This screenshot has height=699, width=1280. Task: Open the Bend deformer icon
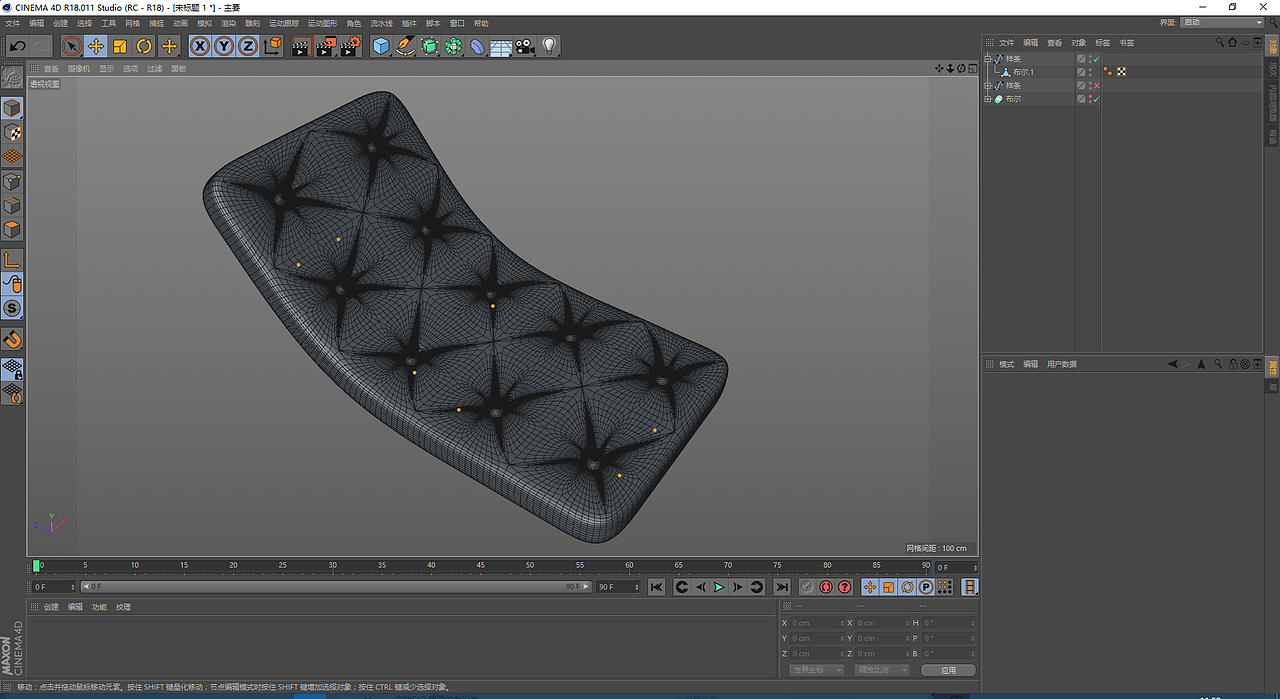click(x=477, y=46)
